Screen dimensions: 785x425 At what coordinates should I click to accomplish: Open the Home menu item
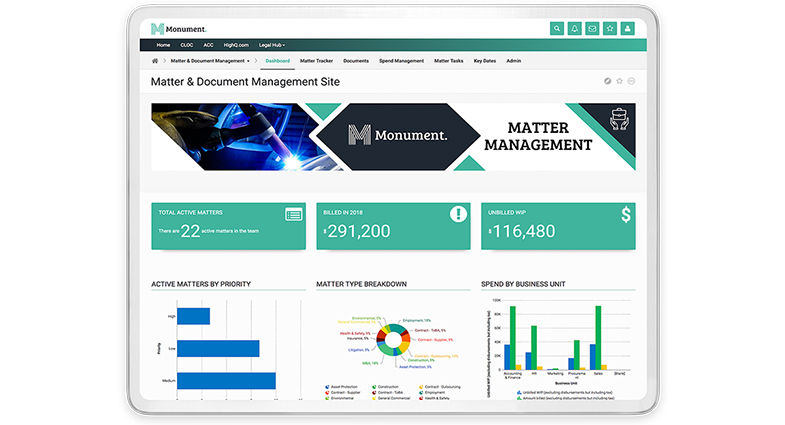[163, 45]
